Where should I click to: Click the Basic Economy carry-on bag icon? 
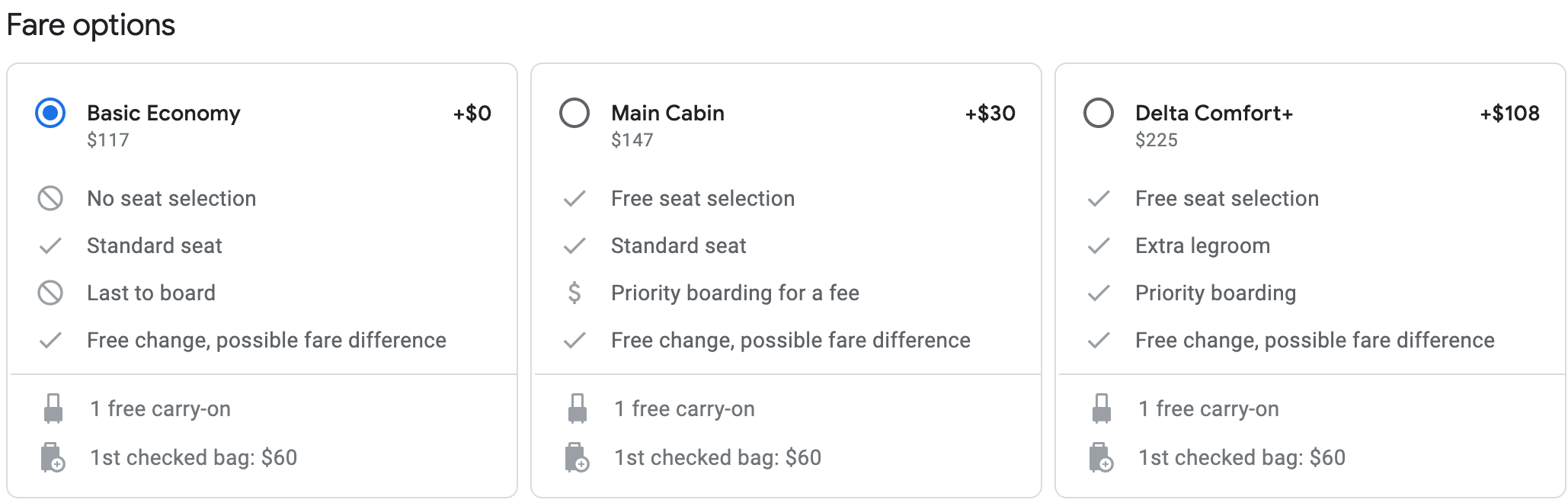tap(53, 409)
